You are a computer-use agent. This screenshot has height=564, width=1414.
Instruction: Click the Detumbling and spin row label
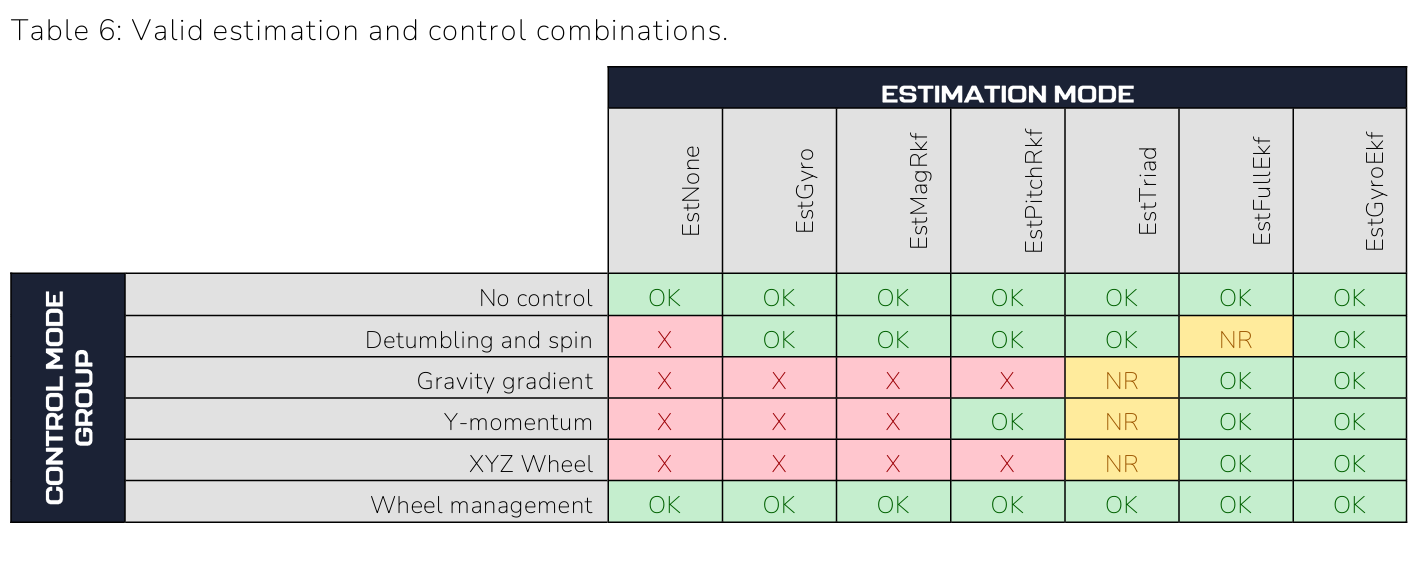point(478,340)
